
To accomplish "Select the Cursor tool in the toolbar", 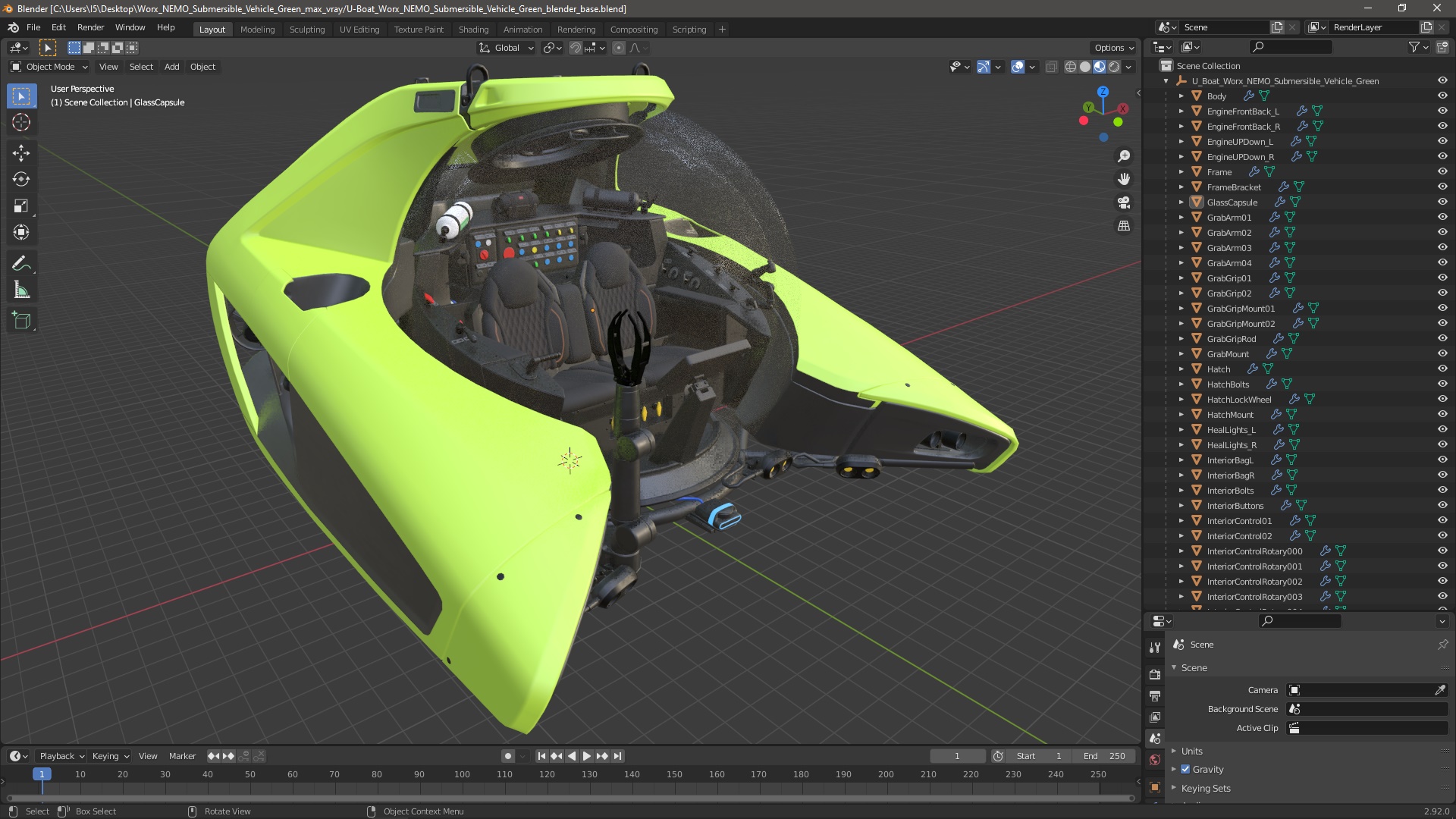I will [x=21, y=122].
